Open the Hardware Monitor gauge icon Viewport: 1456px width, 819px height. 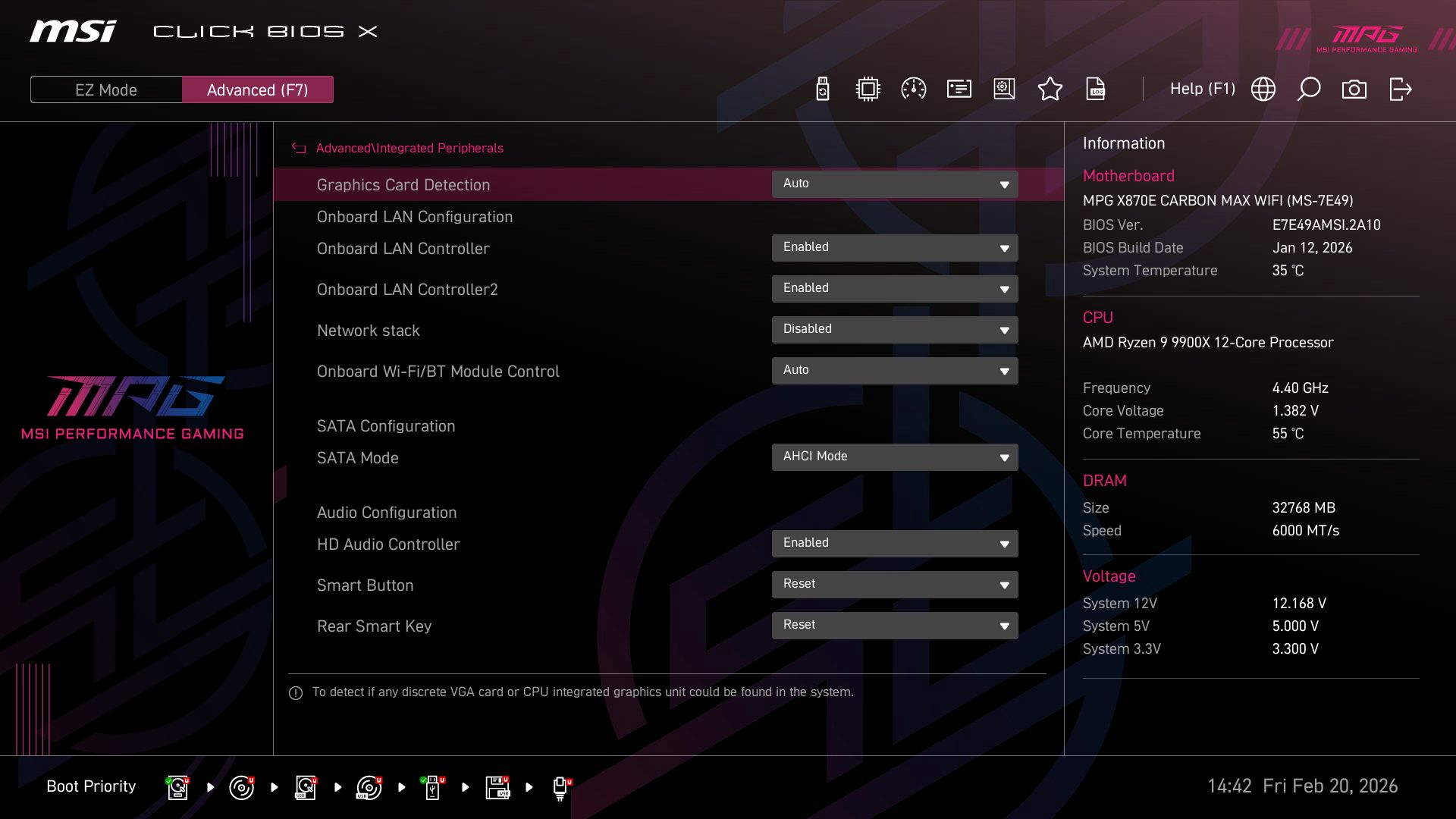pyautogui.click(x=913, y=89)
